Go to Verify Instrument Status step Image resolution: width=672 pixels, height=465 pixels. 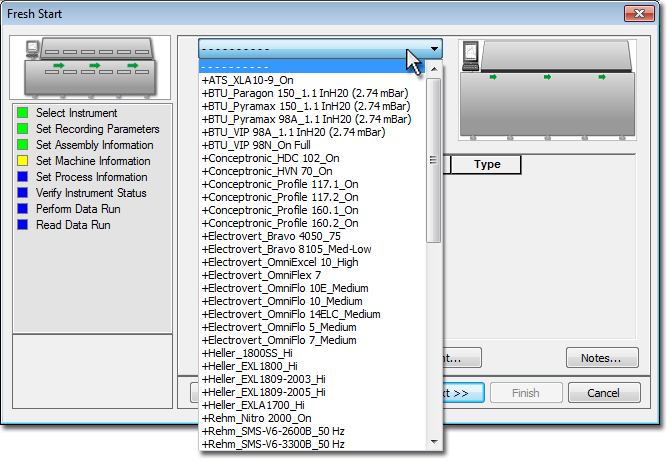point(91,193)
